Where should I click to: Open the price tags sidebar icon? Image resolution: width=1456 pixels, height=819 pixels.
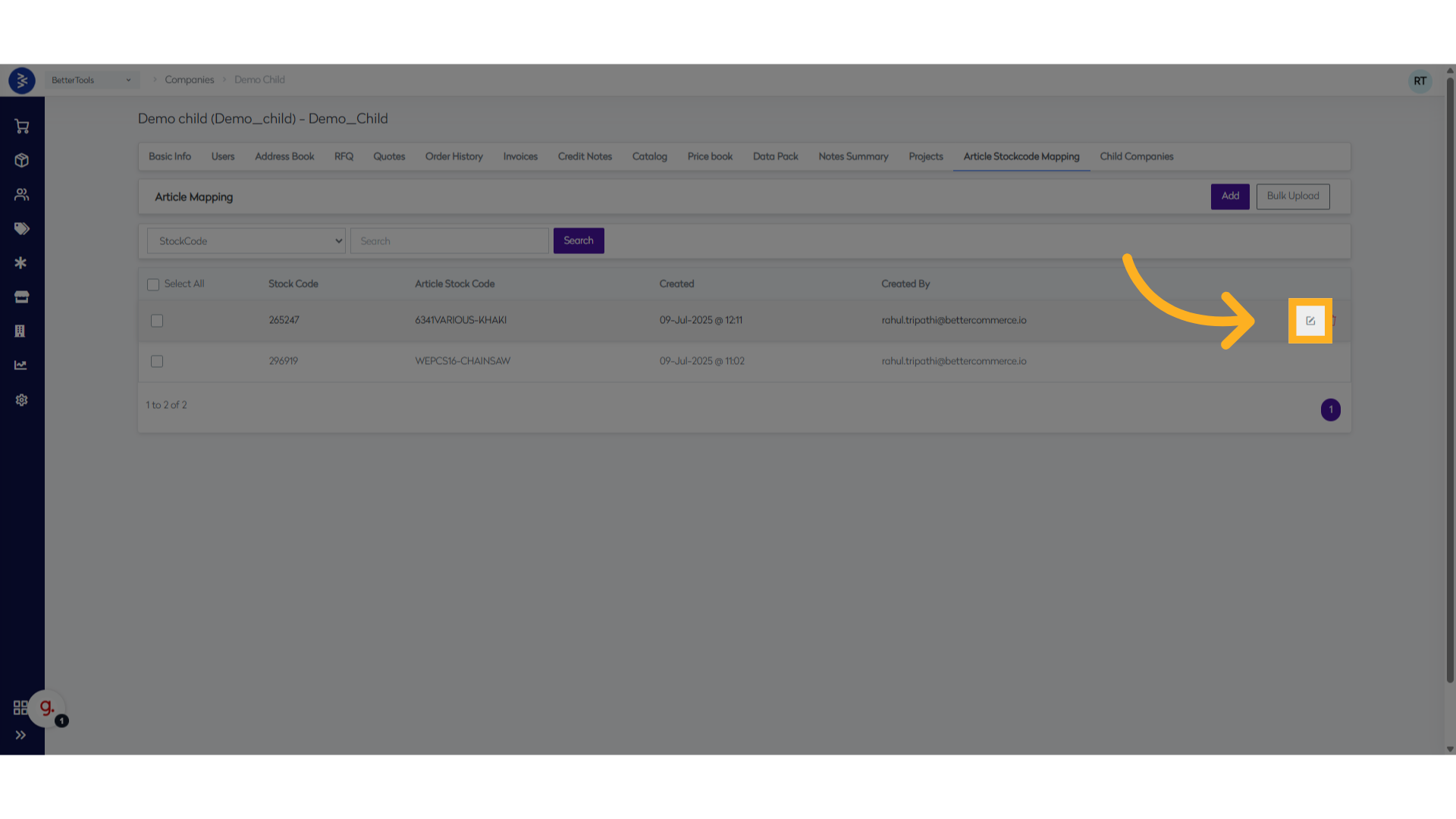[21, 229]
